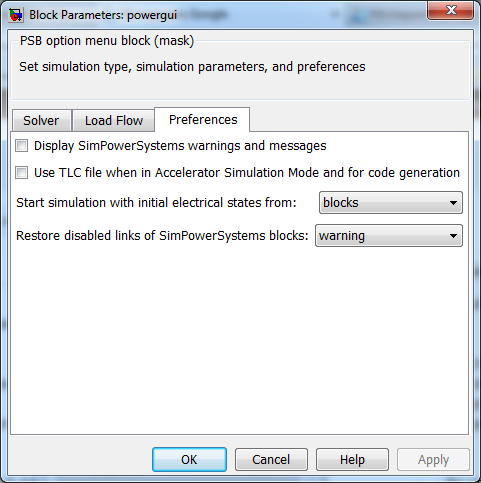Select the Preferences tab

[x=203, y=119]
